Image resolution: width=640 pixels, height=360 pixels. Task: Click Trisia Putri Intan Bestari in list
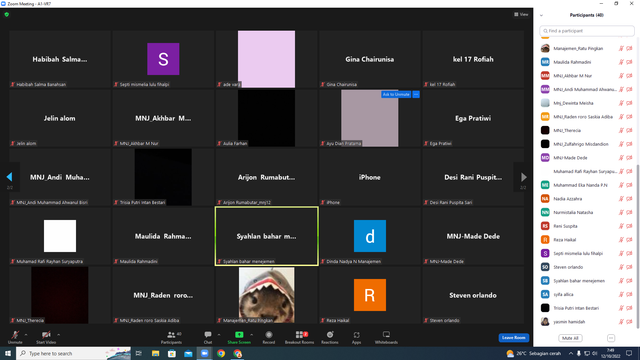[x=586, y=308]
